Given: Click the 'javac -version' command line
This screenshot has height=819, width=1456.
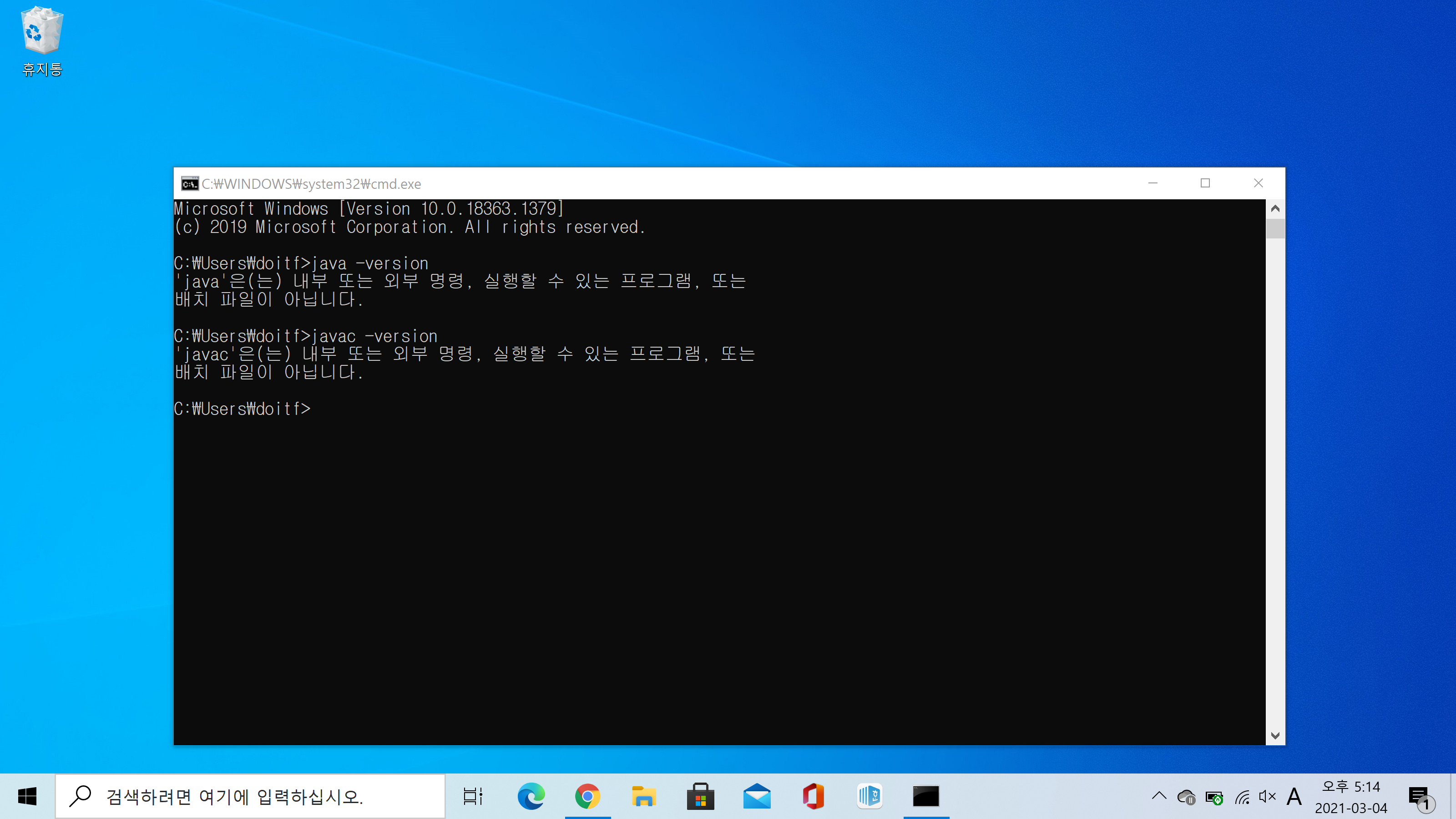Looking at the screenshot, I should click(306, 336).
